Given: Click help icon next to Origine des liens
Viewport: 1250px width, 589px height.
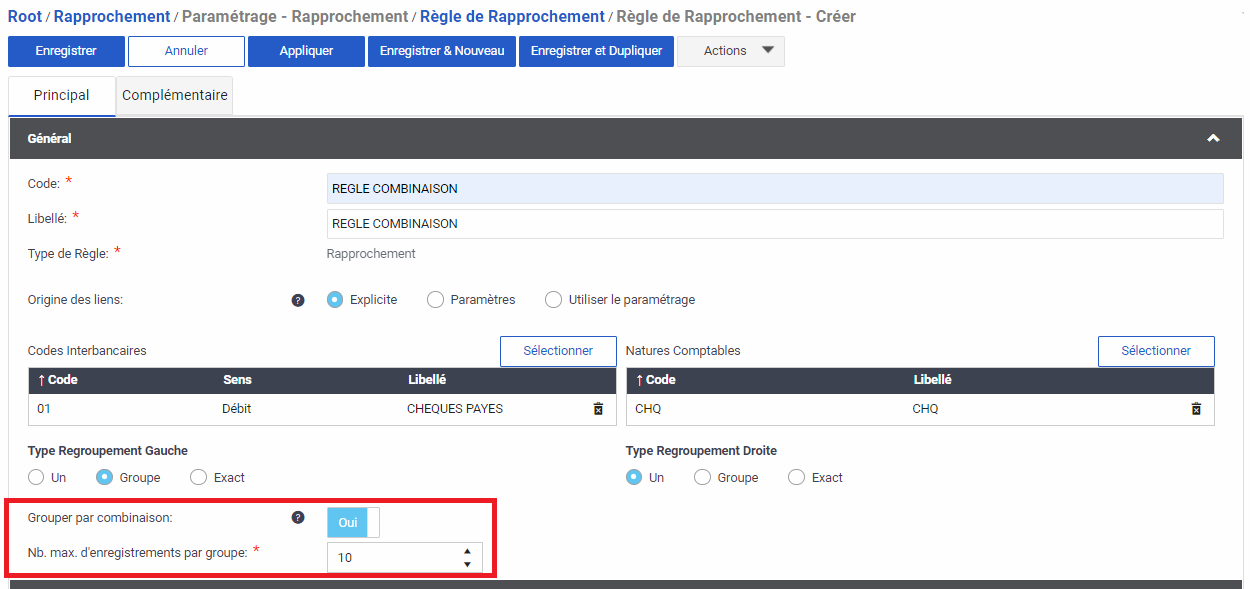Looking at the screenshot, I should click(298, 300).
